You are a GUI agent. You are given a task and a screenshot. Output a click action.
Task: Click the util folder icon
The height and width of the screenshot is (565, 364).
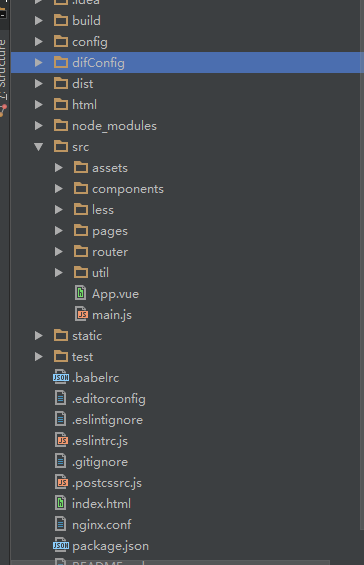click(81, 272)
